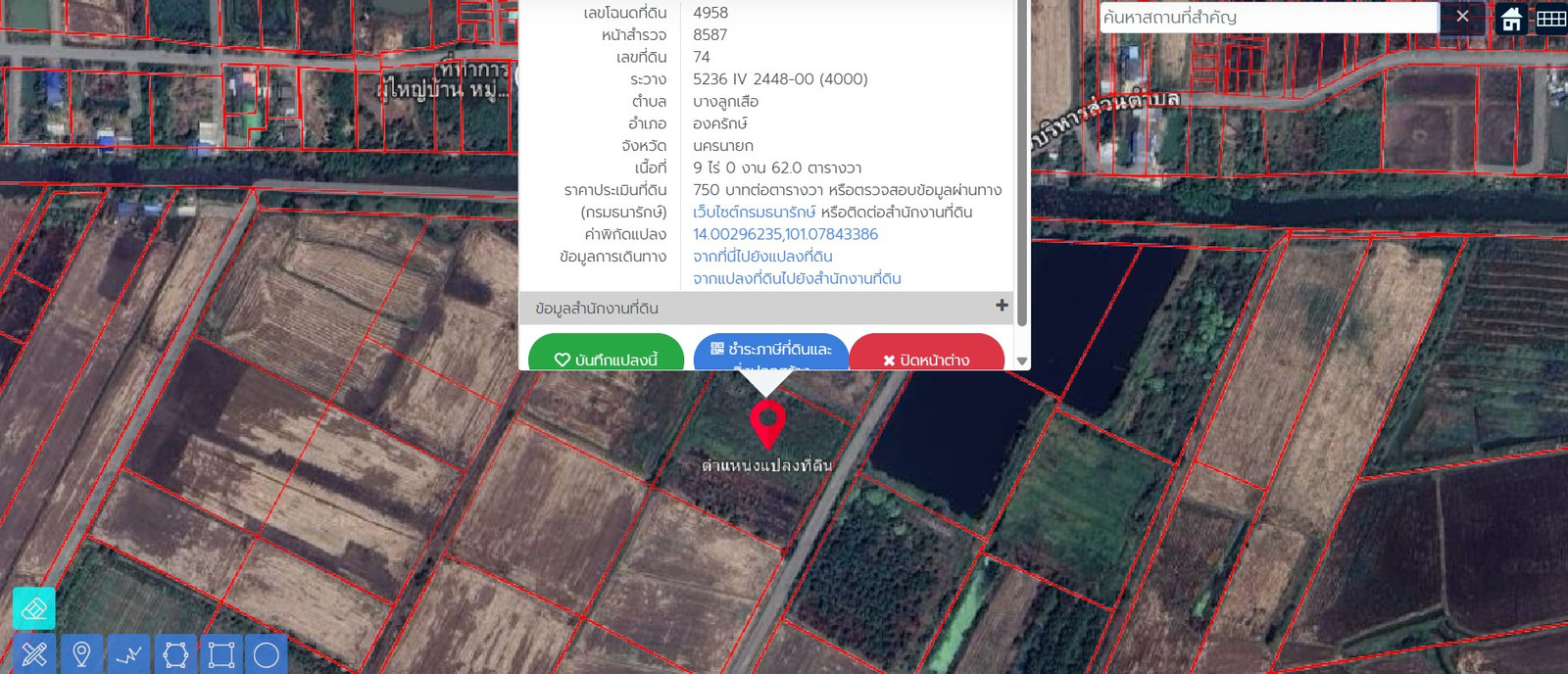Click the home icon button
The height and width of the screenshot is (674, 1568).
[x=1512, y=18]
